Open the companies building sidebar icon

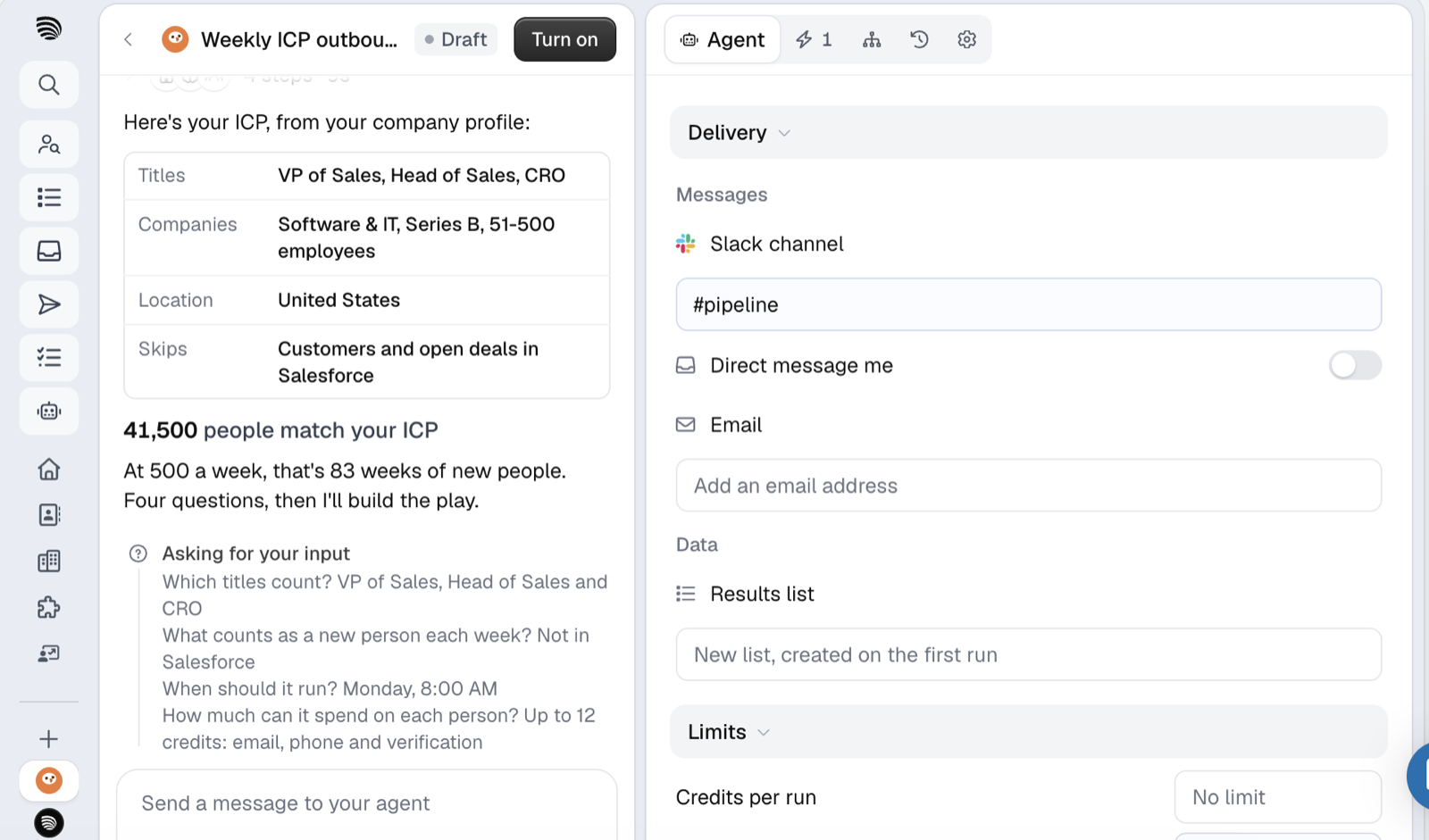coord(49,561)
